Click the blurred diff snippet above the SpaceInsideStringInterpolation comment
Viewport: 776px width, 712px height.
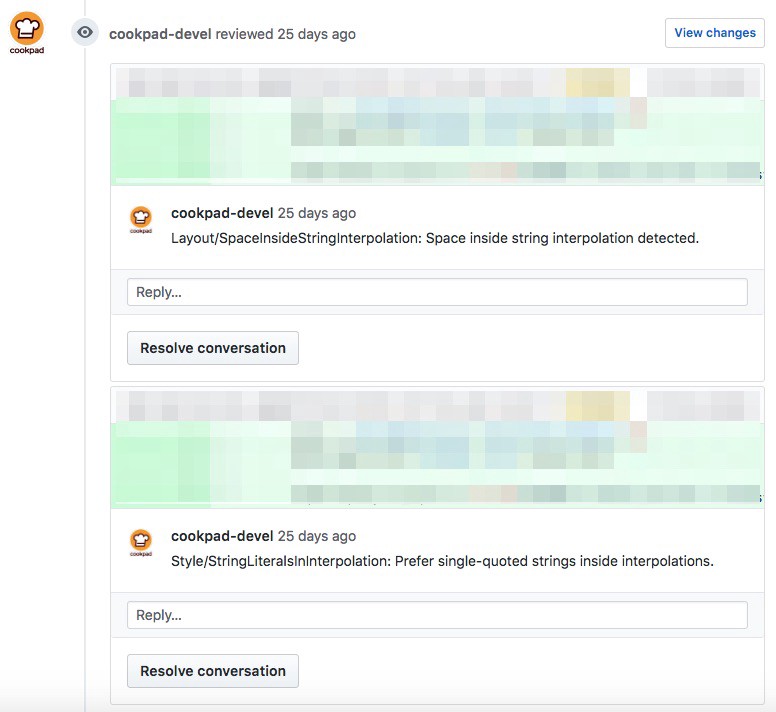click(x=437, y=140)
